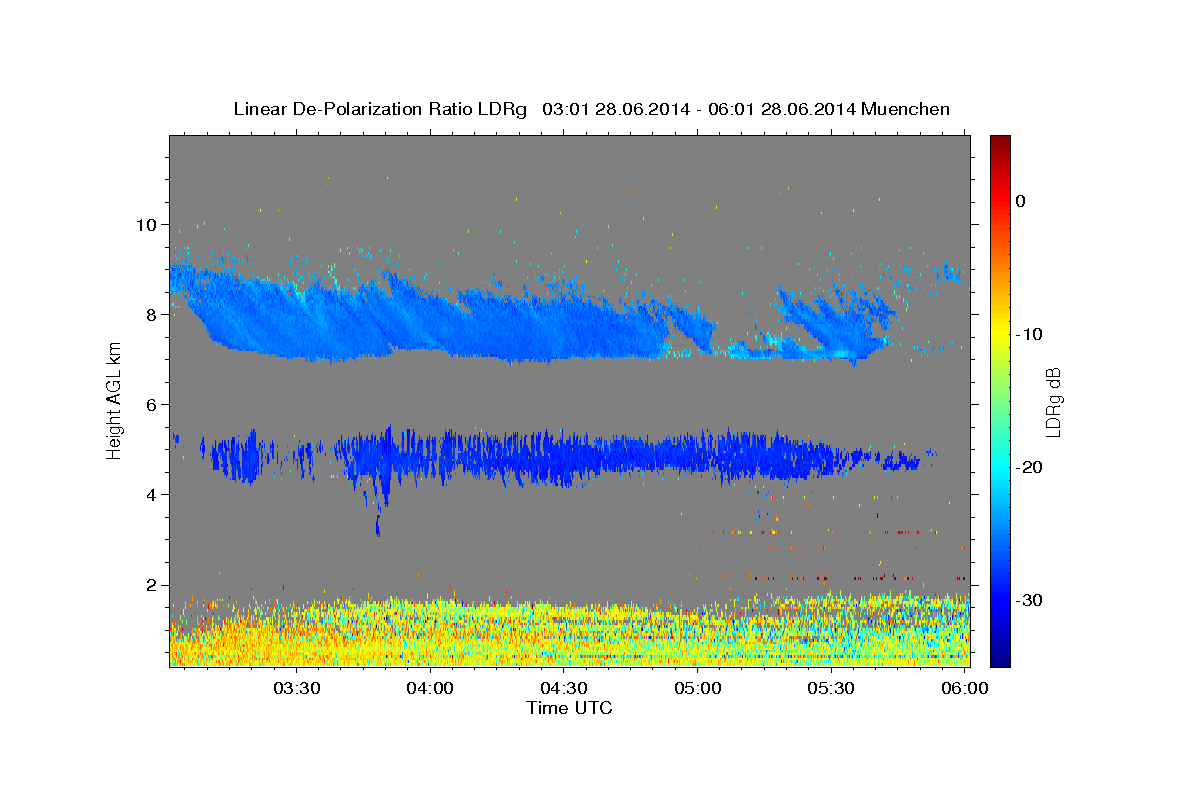The width and height of the screenshot is (1200, 800).
Task: Click the '04:30' time axis label
Action: (x=564, y=688)
